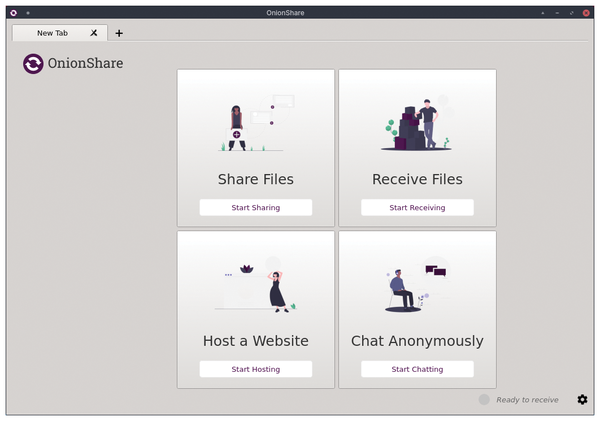Click the Start Hosting button

(x=256, y=369)
